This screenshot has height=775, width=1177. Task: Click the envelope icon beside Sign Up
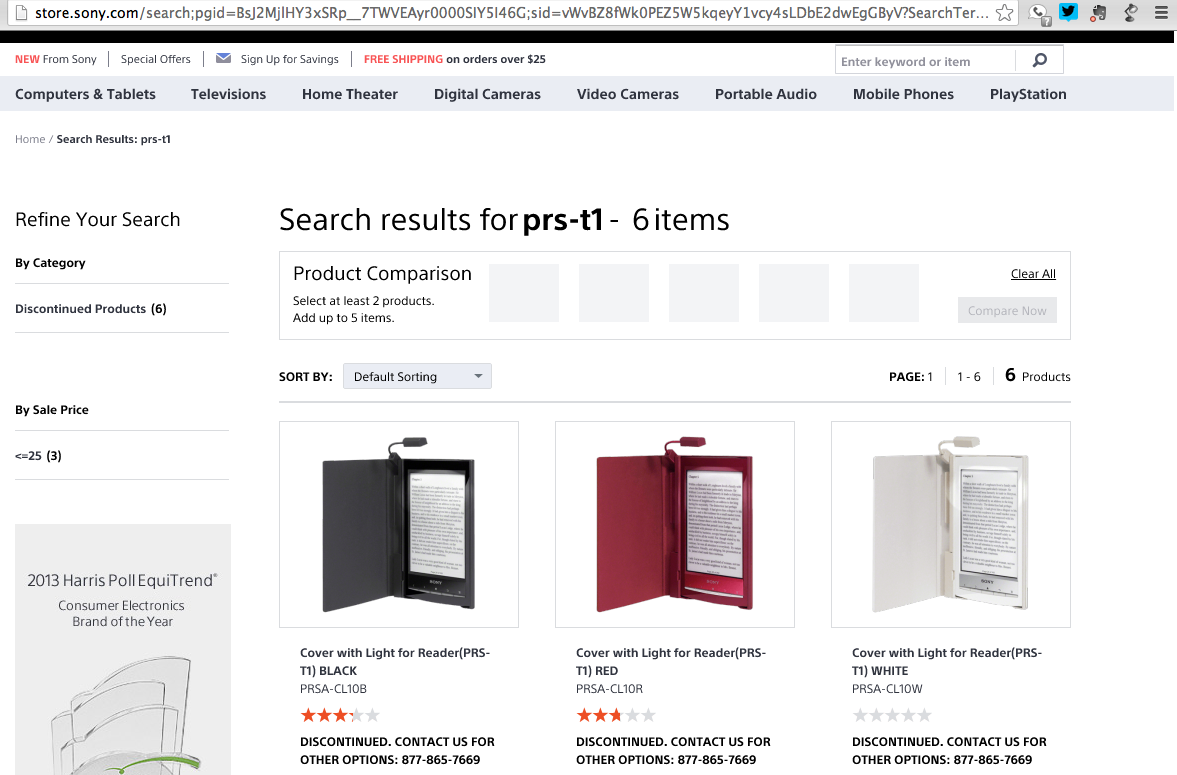tap(223, 59)
